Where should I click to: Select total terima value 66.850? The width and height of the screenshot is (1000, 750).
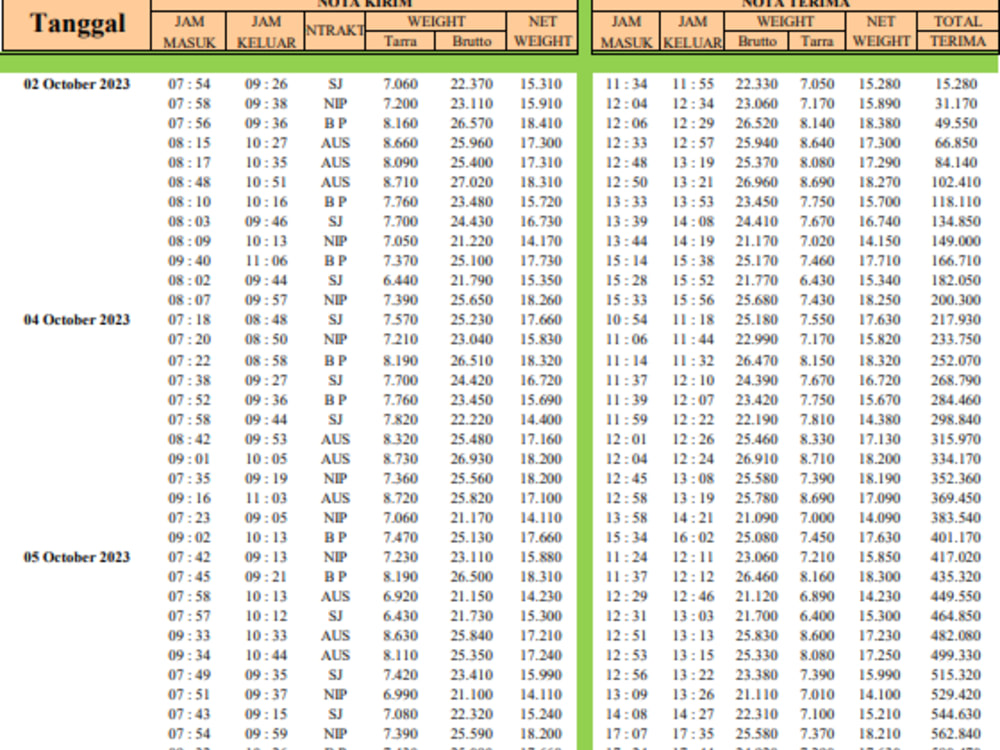956,143
